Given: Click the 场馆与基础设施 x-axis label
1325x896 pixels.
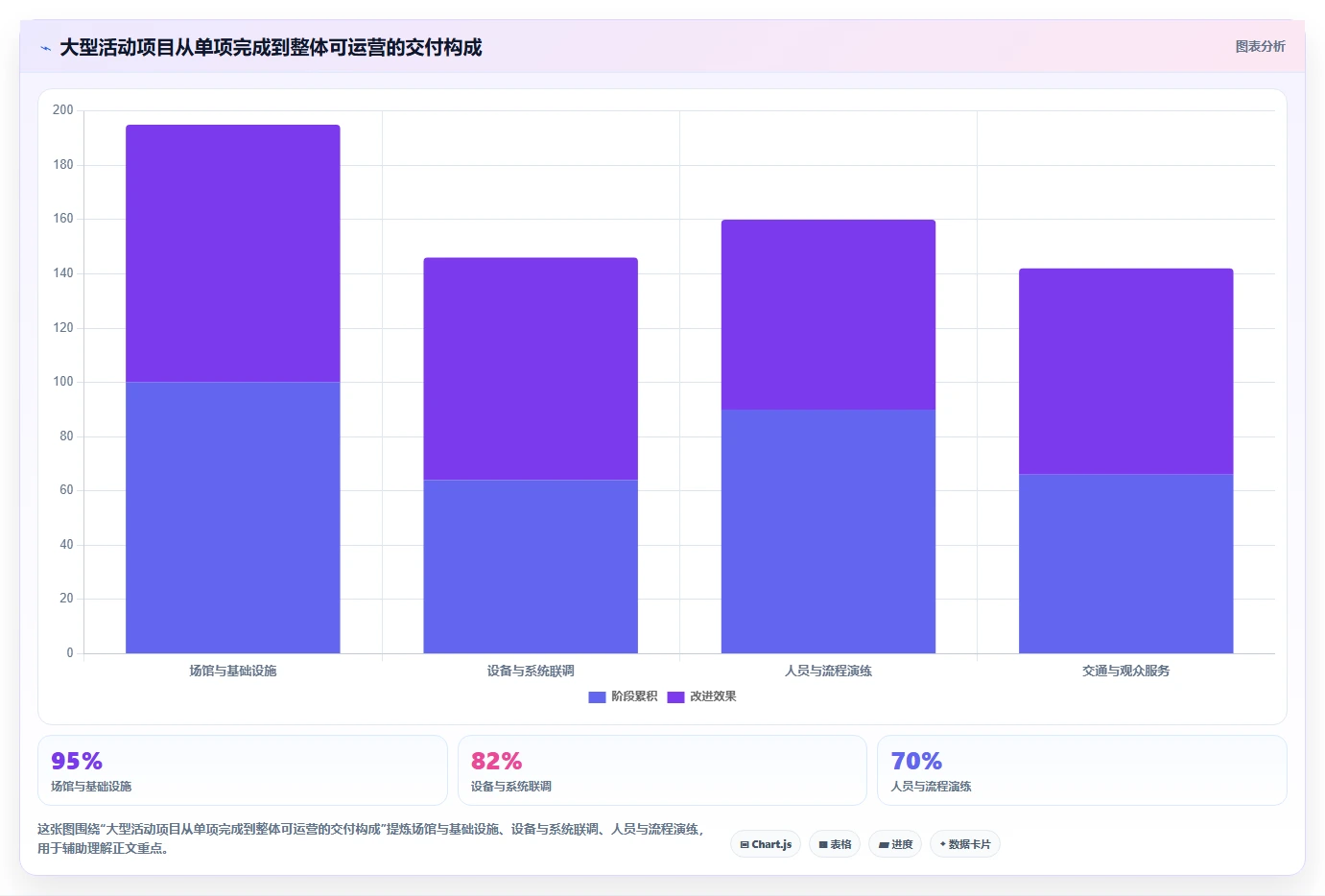Looking at the screenshot, I should [233, 671].
